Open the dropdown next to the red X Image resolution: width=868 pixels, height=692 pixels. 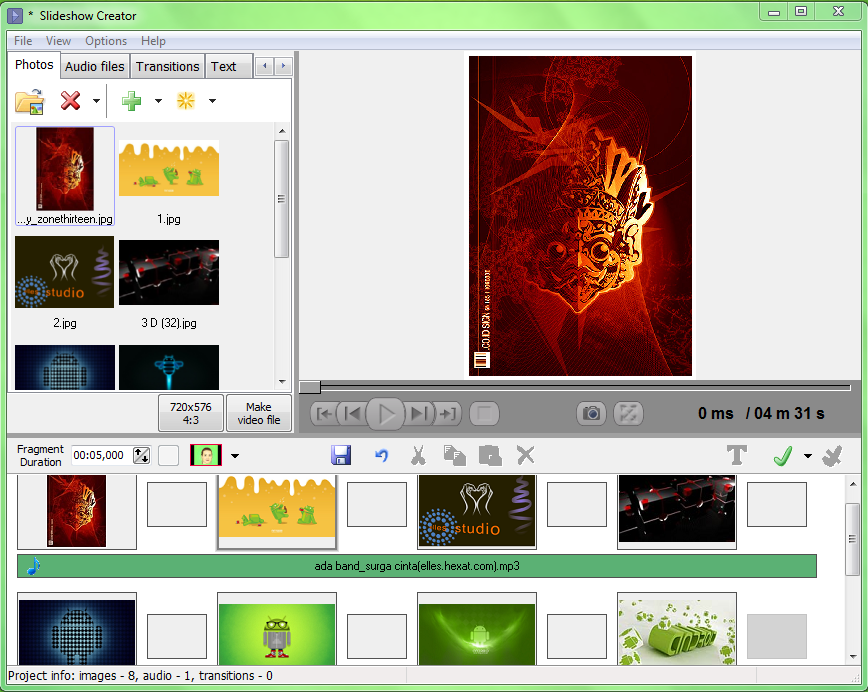click(96, 101)
